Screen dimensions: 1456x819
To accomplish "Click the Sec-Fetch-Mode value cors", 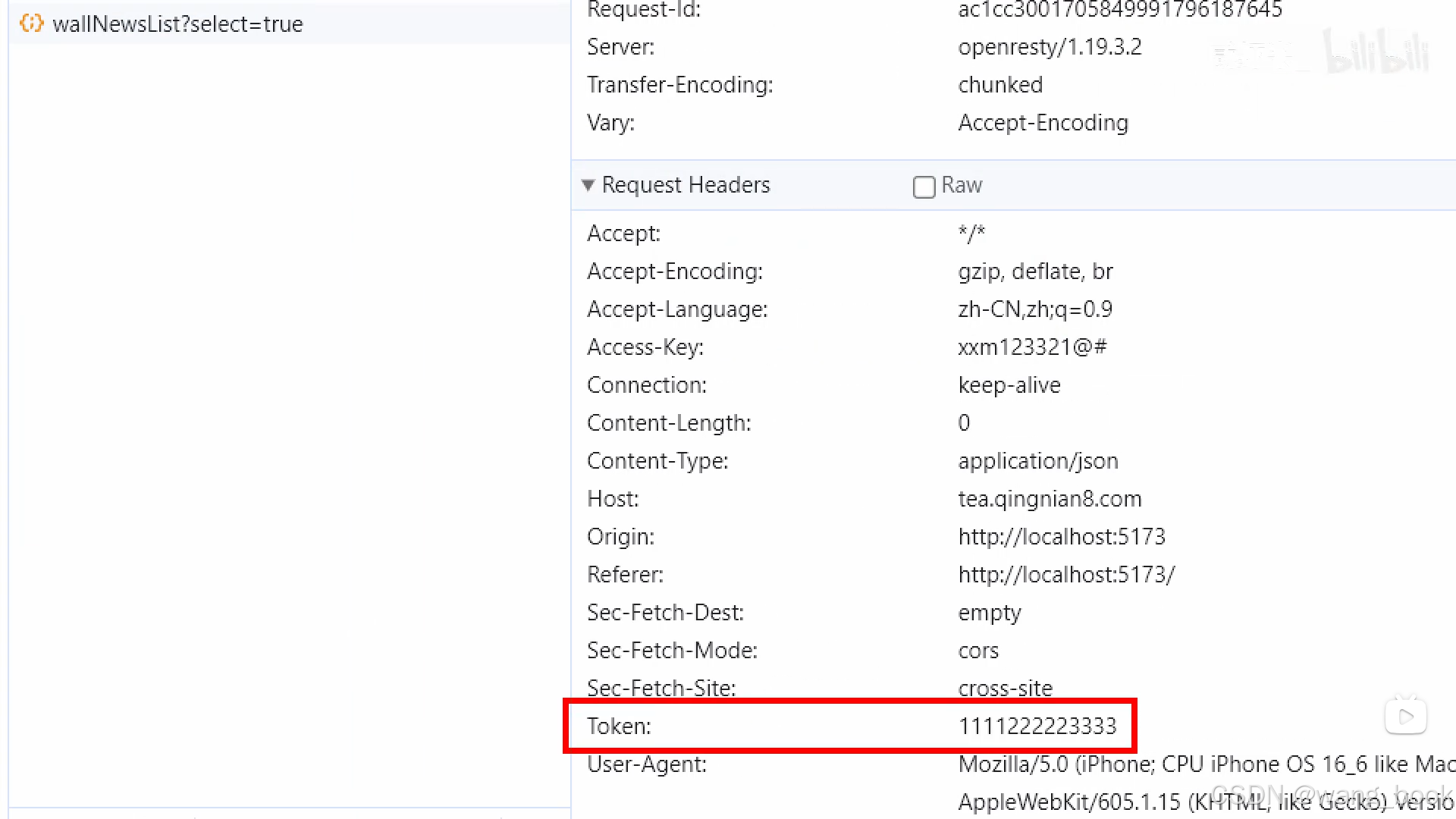I will [978, 651].
